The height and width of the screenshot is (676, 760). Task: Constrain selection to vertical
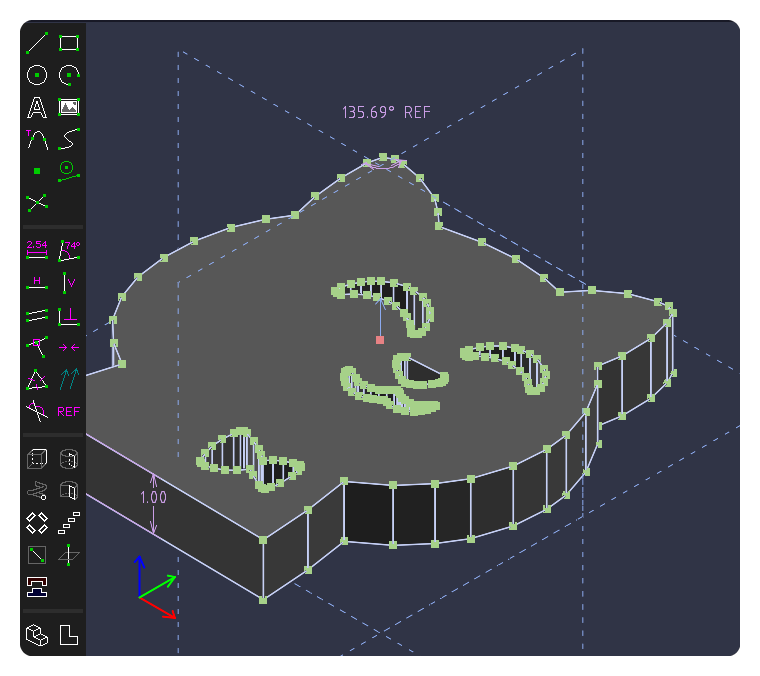point(68,283)
